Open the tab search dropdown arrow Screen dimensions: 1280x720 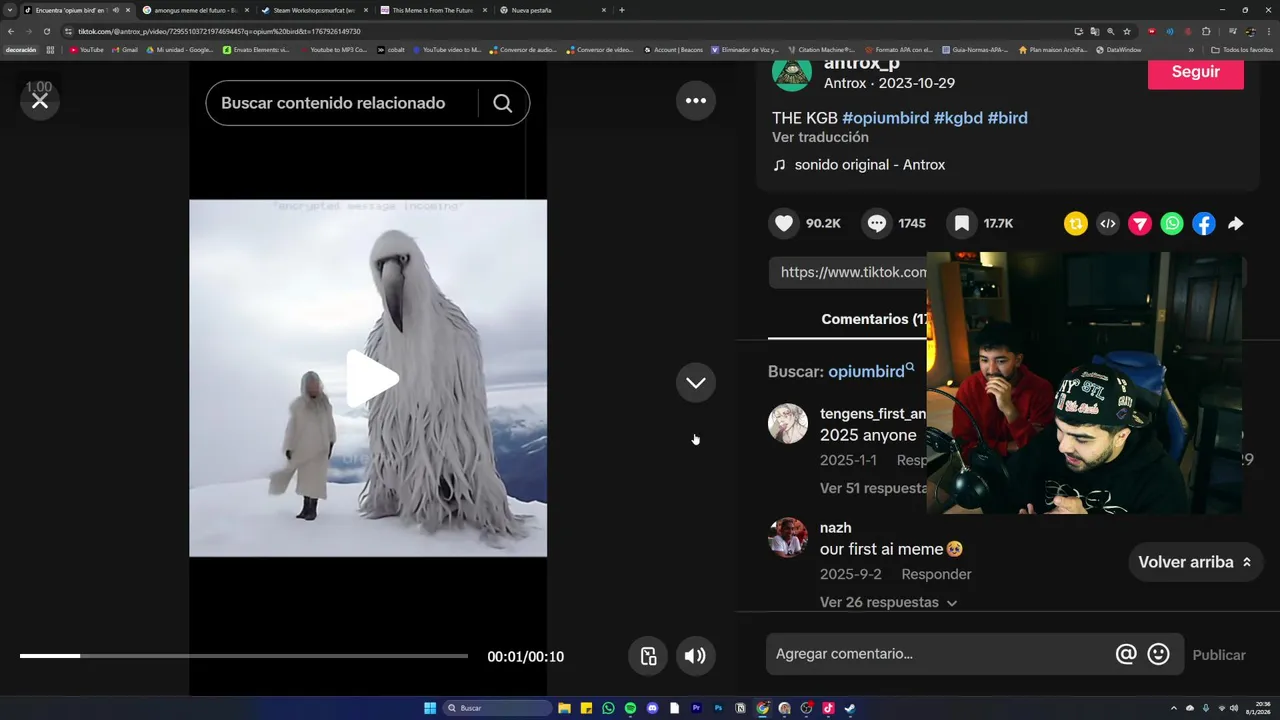coord(10,10)
